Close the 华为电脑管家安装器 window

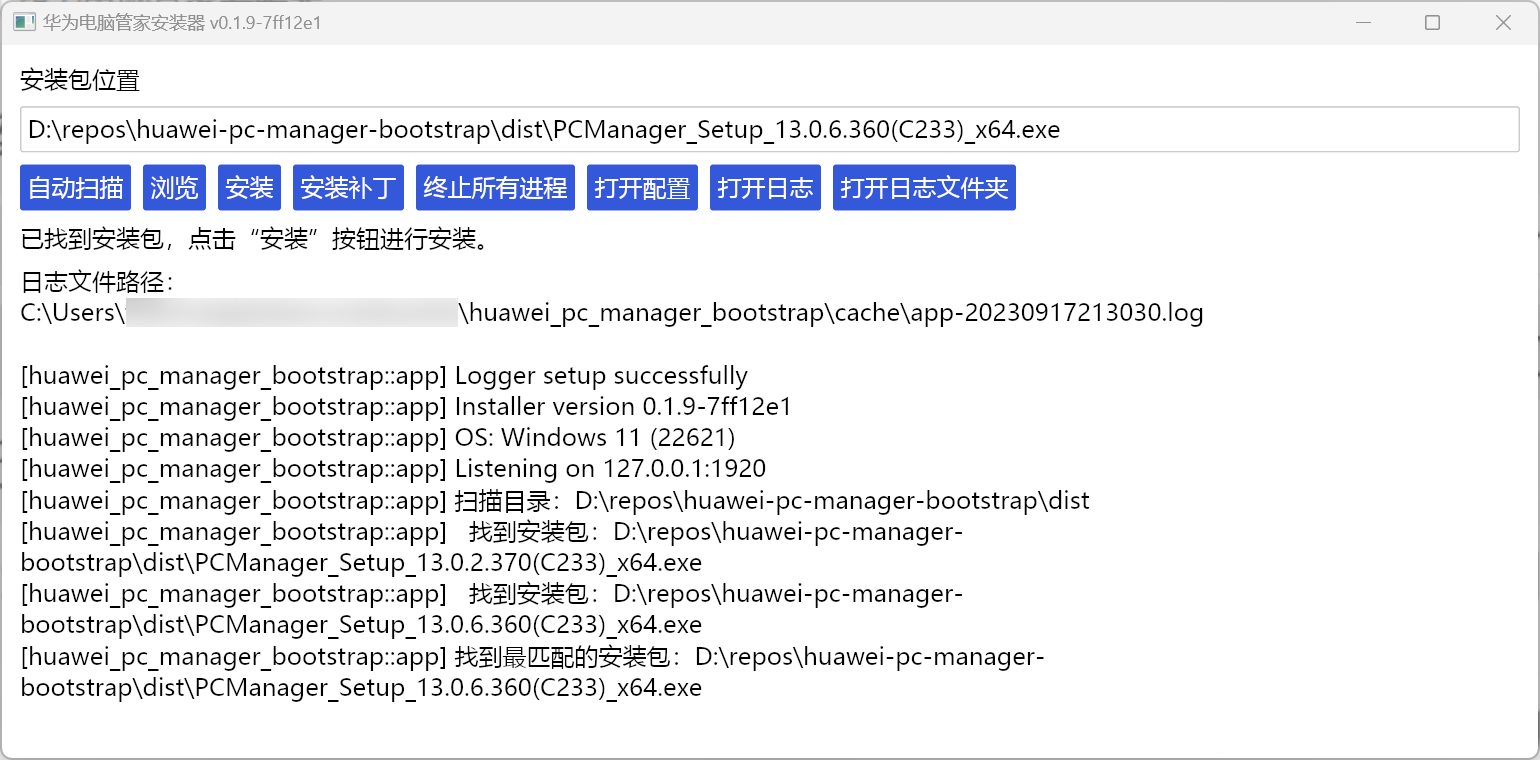click(1502, 22)
